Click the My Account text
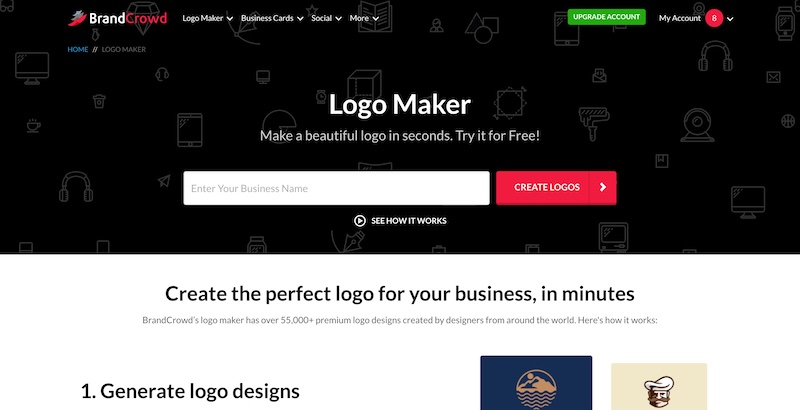Image resolution: width=800 pixels, height=410 pixels. (x=680, y=18)
